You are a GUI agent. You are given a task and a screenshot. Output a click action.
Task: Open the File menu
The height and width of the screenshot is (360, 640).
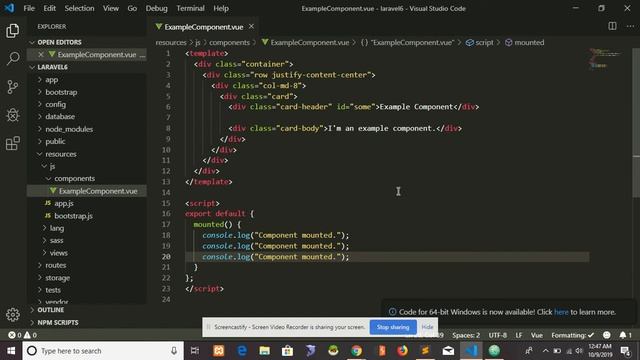[29, 8]
